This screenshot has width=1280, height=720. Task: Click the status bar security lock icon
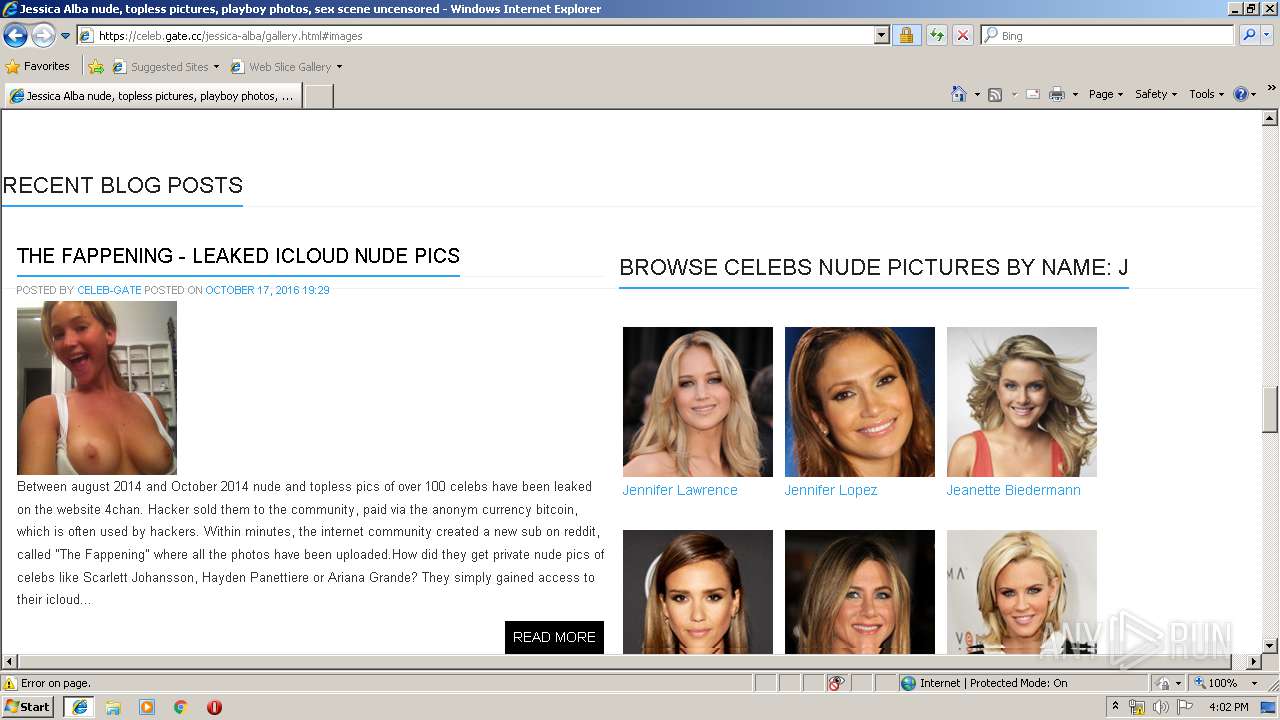coord(1163,683)
